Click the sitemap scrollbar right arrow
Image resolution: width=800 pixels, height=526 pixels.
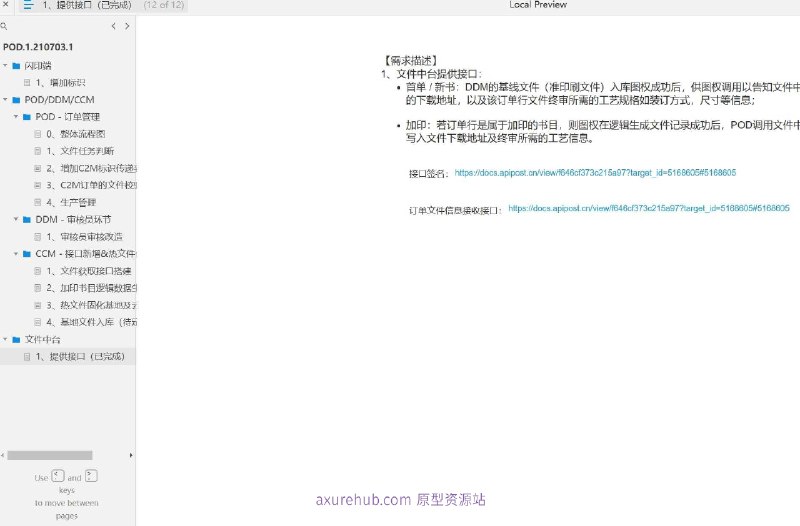(131, 455)
